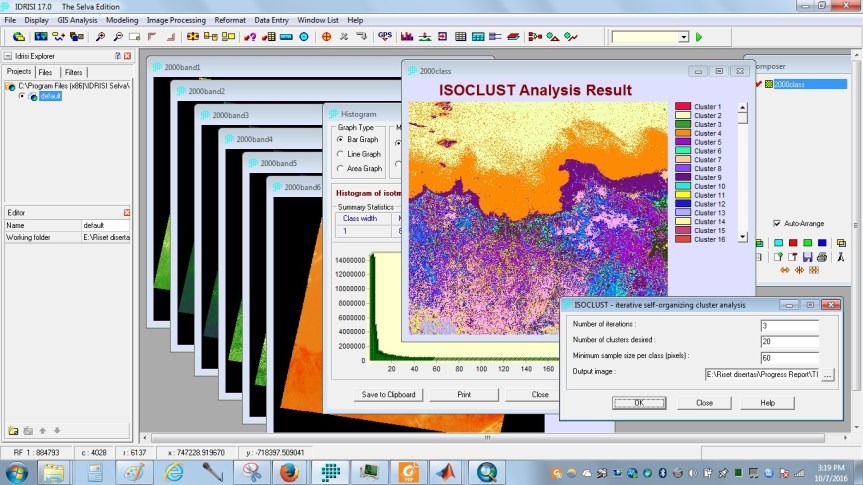Screen dimensions: 863x485
Task: Click the Number of iterations input field
Action: 790,326
